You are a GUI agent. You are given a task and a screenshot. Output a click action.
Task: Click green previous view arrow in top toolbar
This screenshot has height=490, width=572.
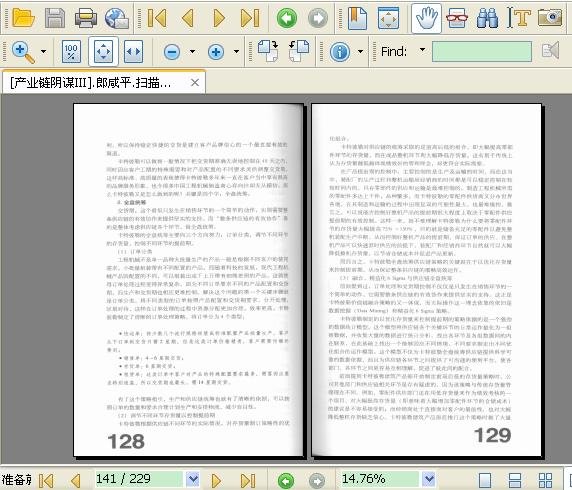pyautogui.click(x=287, y=18)
